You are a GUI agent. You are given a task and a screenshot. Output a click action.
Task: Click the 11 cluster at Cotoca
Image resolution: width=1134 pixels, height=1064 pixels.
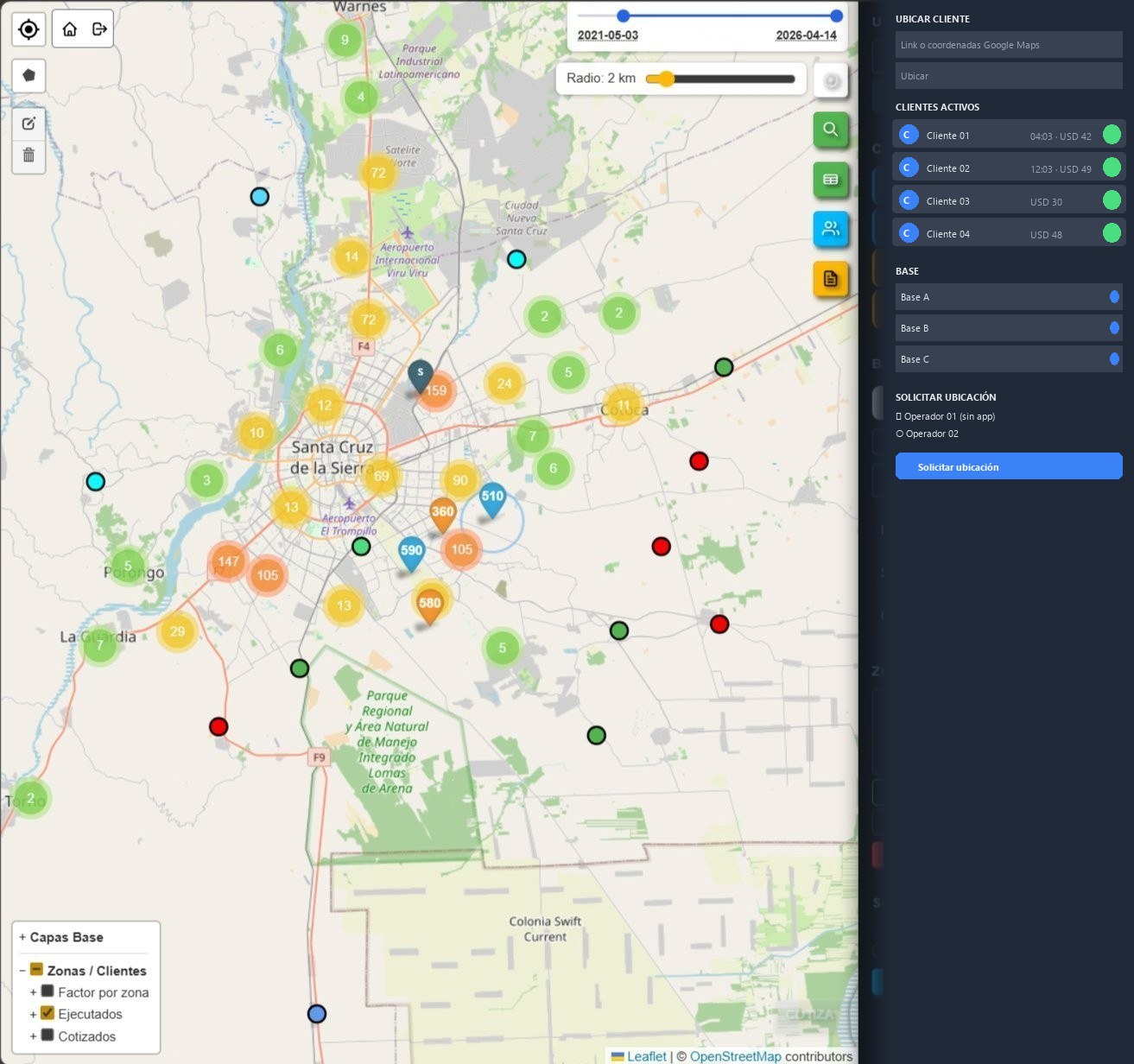pyautogui.click(x=624, y=405)
